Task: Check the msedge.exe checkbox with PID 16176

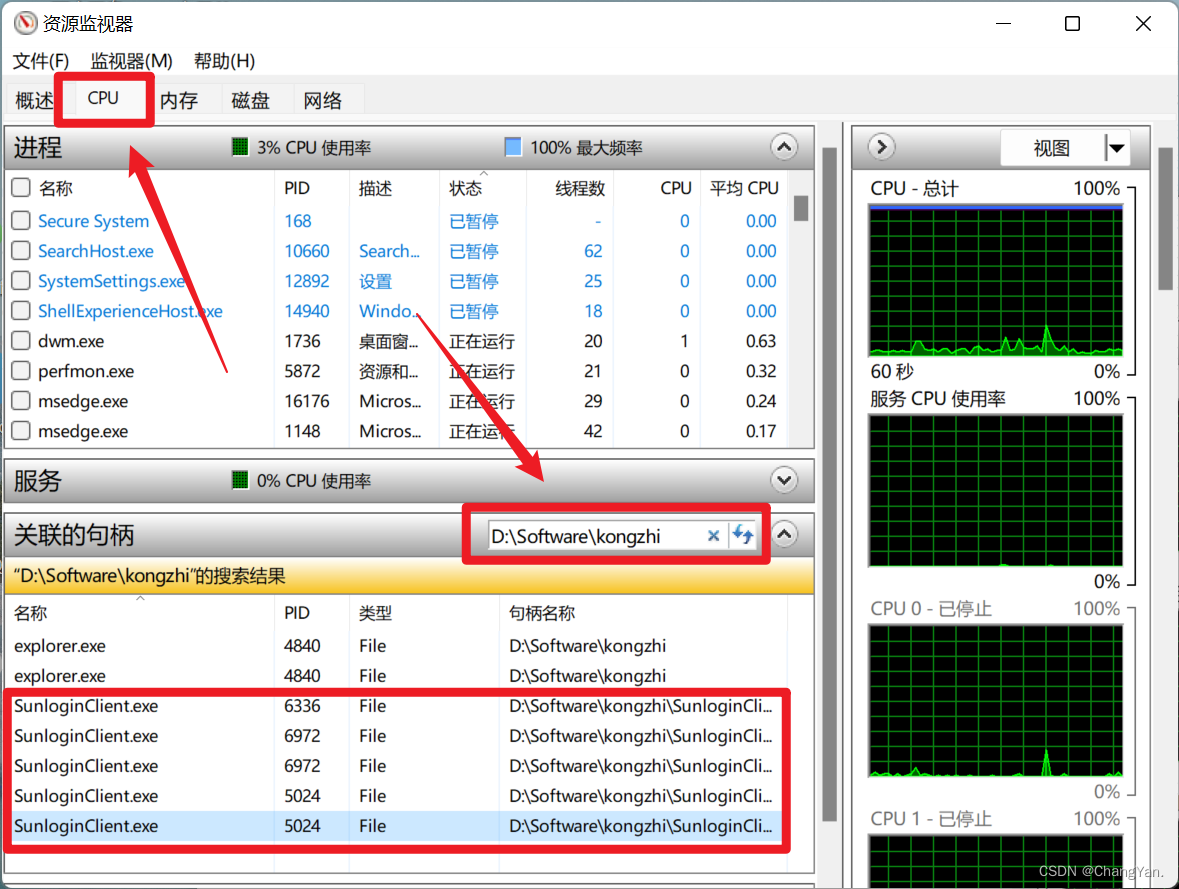Action: click(x=21, y=401)
